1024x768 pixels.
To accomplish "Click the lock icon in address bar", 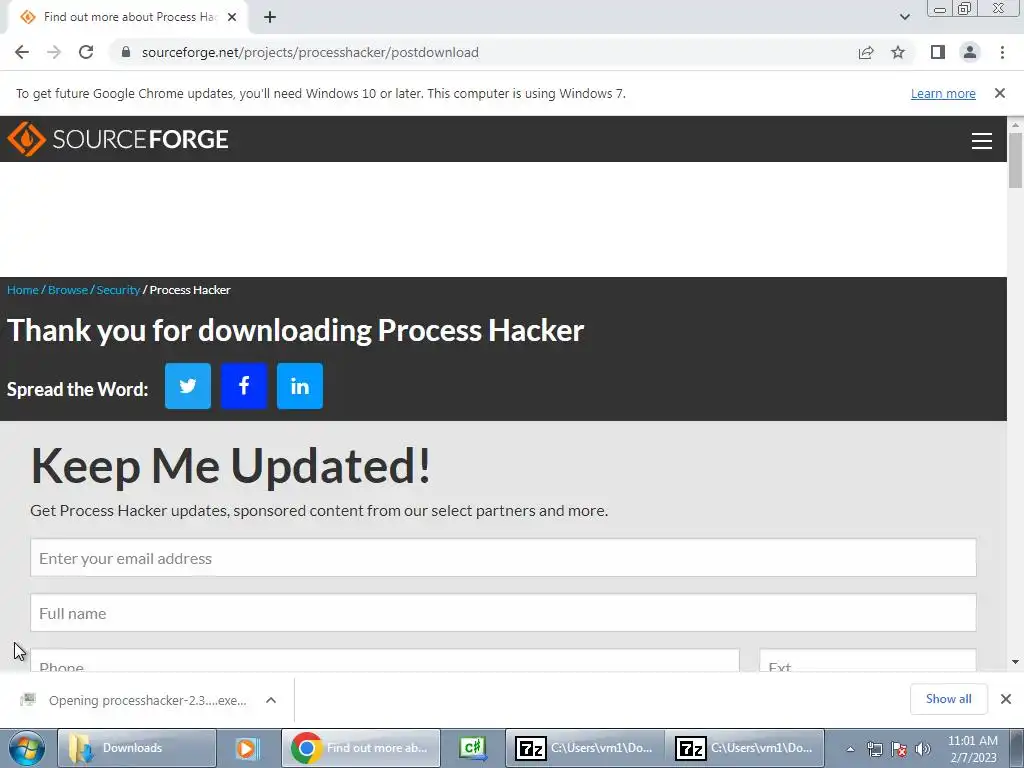I will (x=126, y=52).
